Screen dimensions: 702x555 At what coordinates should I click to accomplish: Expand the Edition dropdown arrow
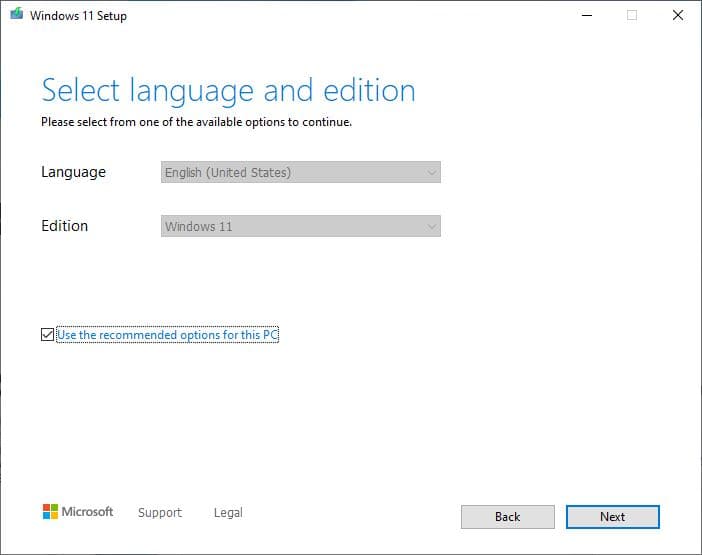431,227
